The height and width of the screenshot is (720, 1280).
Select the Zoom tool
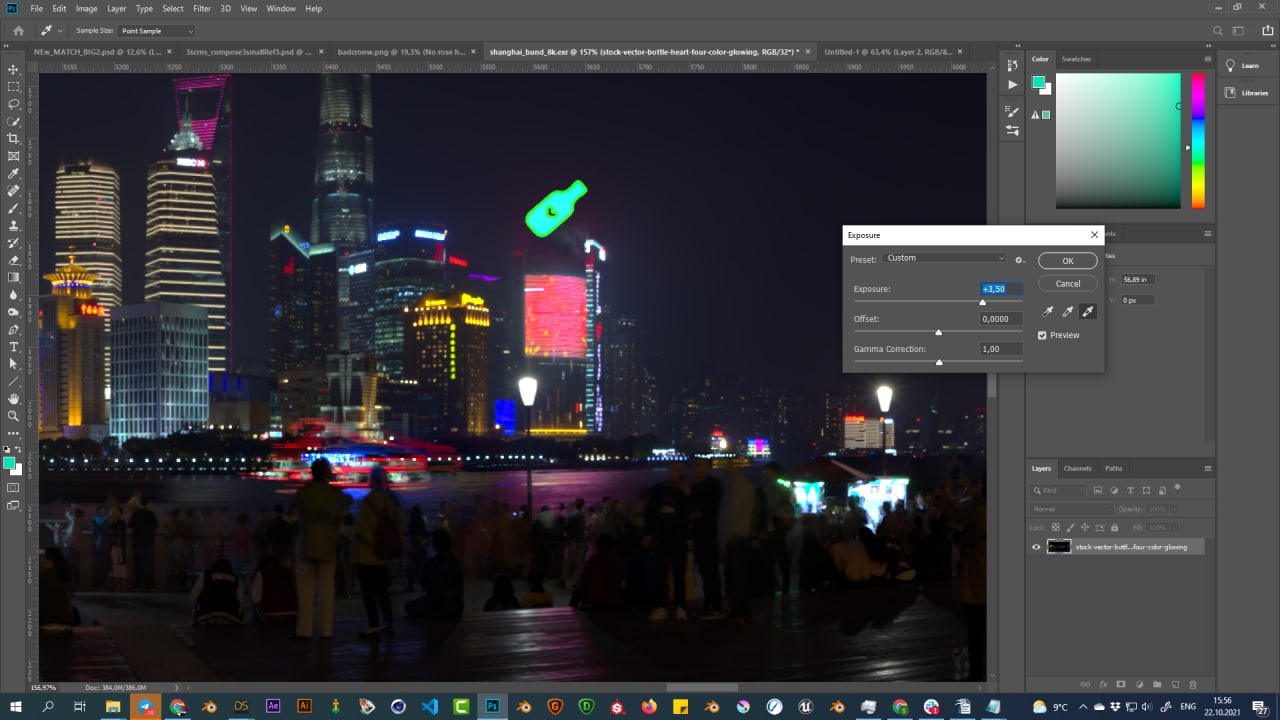tap(14, 416)
